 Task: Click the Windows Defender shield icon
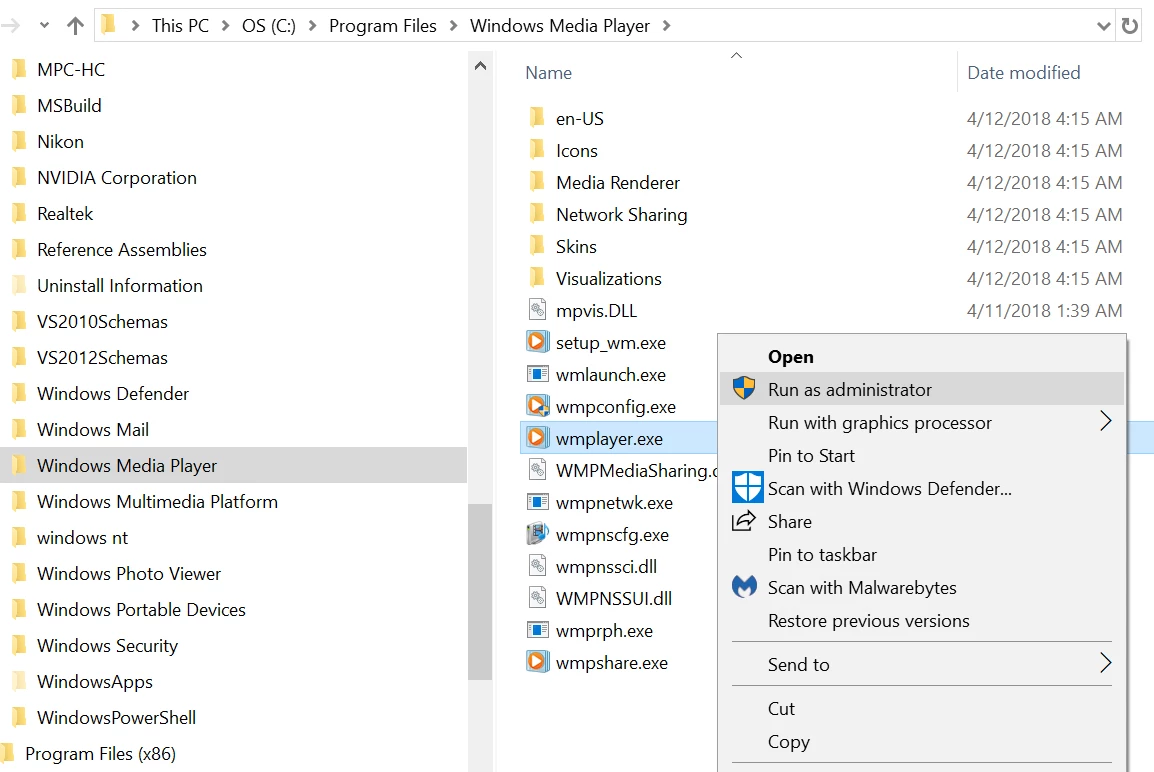[747, 488]
